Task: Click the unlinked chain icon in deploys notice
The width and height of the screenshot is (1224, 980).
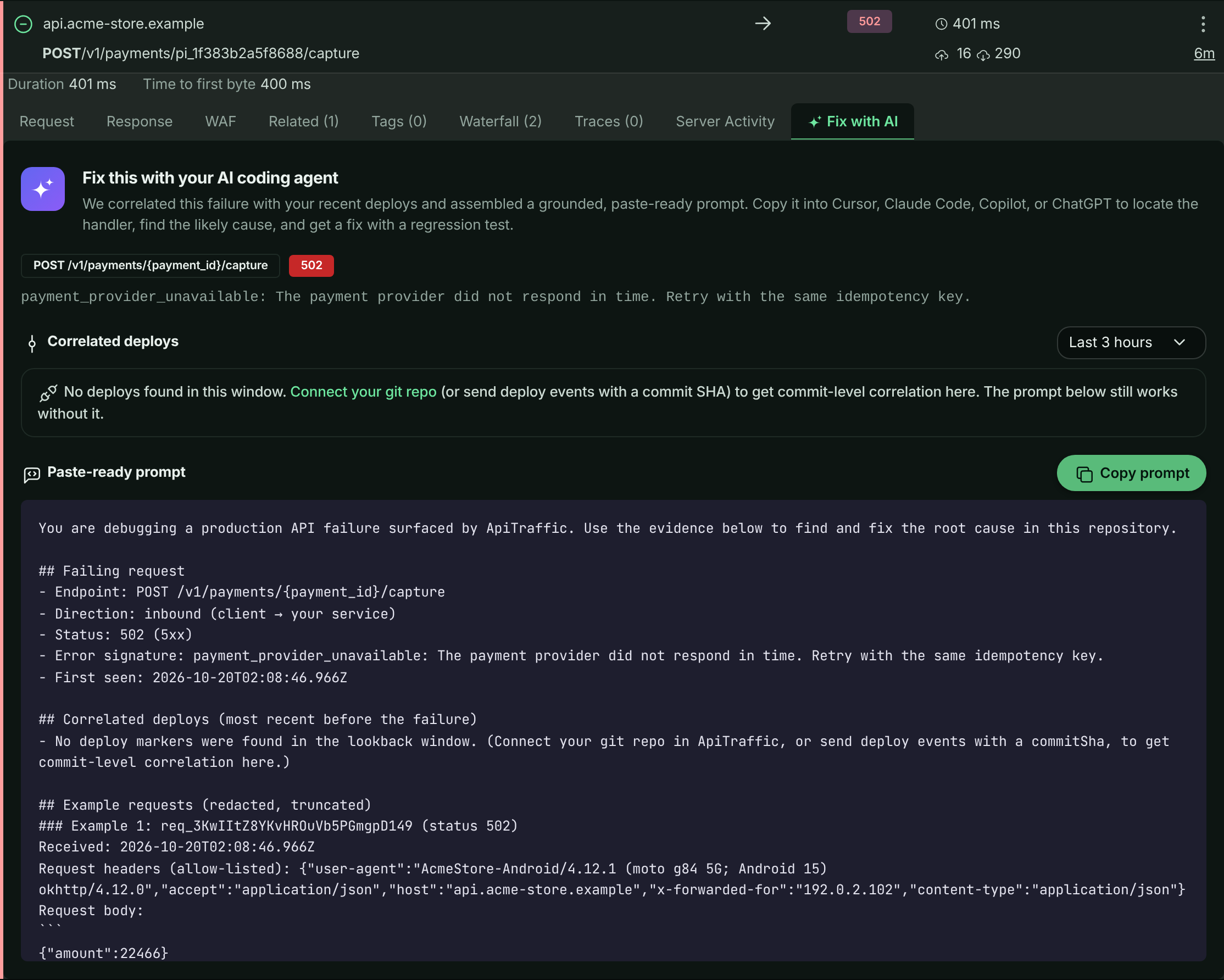Action: pyautogui.click(x=48, y=393)
